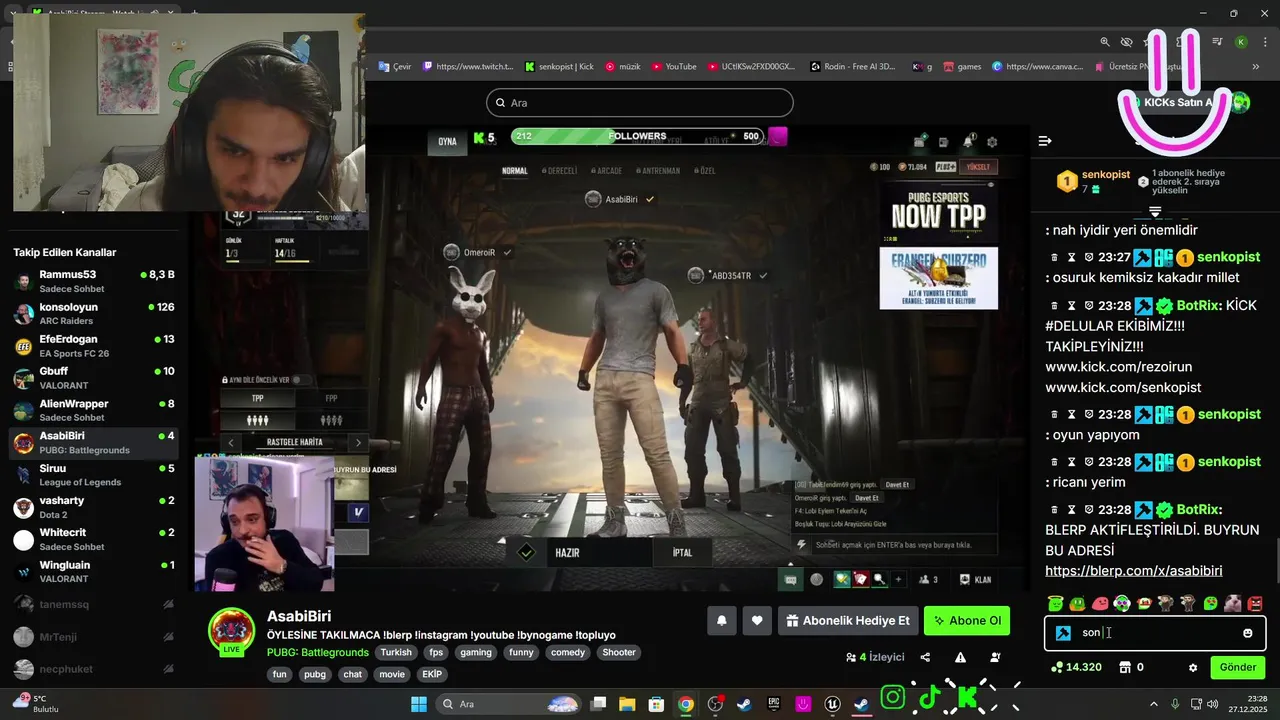Open Rammus53 channel in sidebar

[x=94, y=280]
